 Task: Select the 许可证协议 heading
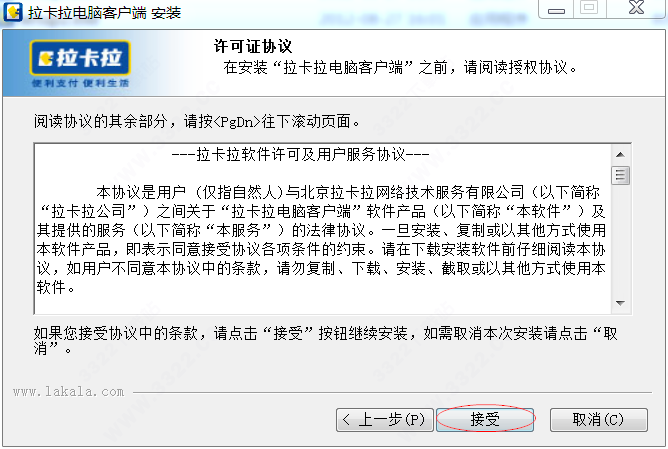point(253,46)
